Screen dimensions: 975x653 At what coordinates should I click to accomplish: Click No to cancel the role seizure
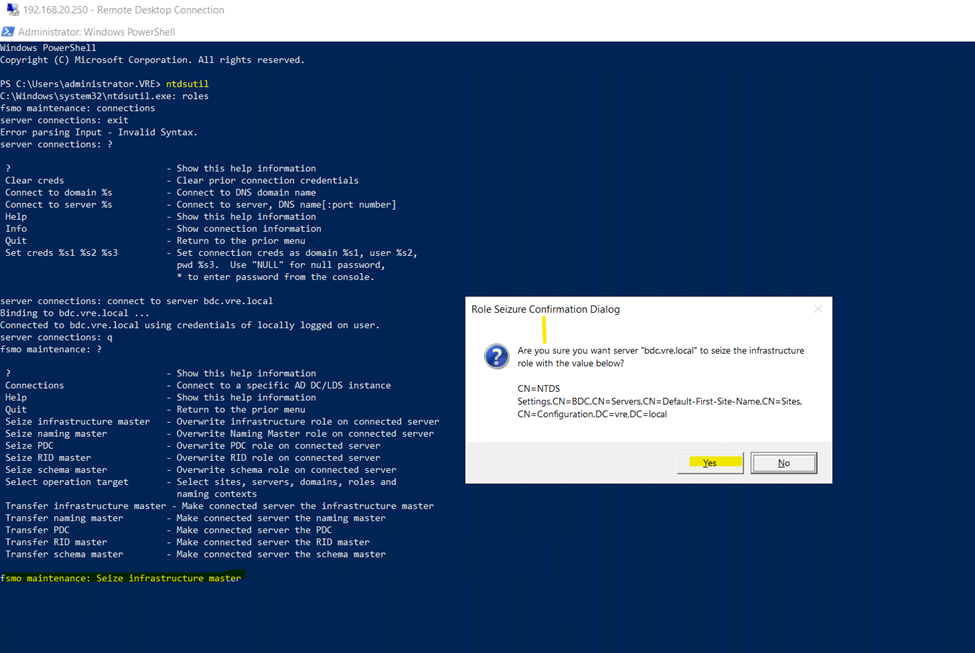(783, 463)
